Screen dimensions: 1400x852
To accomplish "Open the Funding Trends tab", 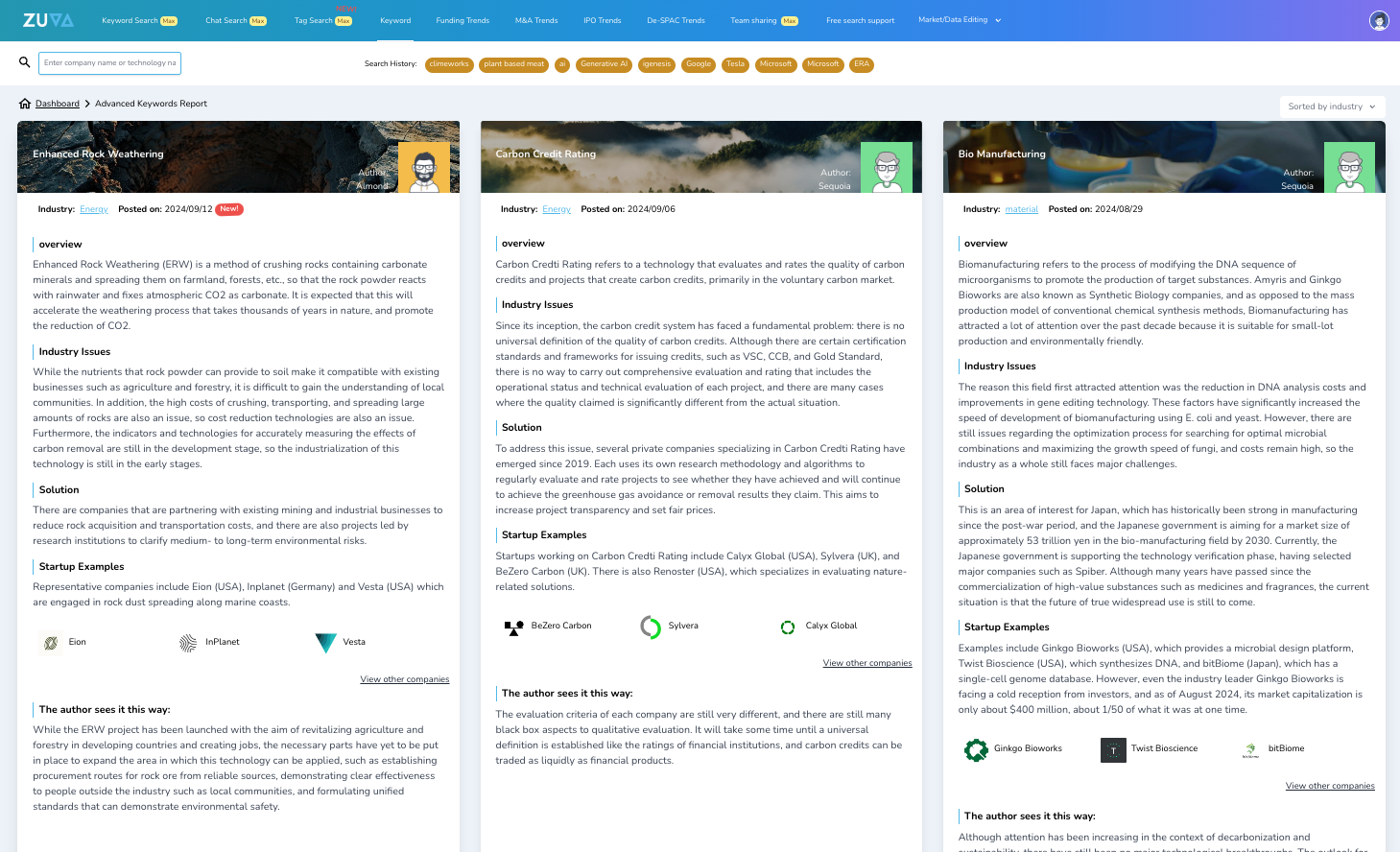I will click(463, 20).
